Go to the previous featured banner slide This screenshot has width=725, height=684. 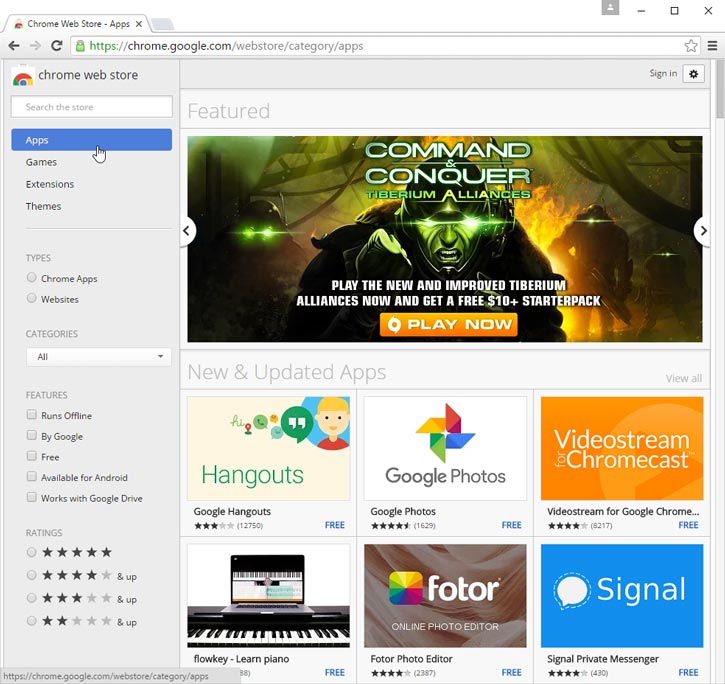(x=186, y=231)
